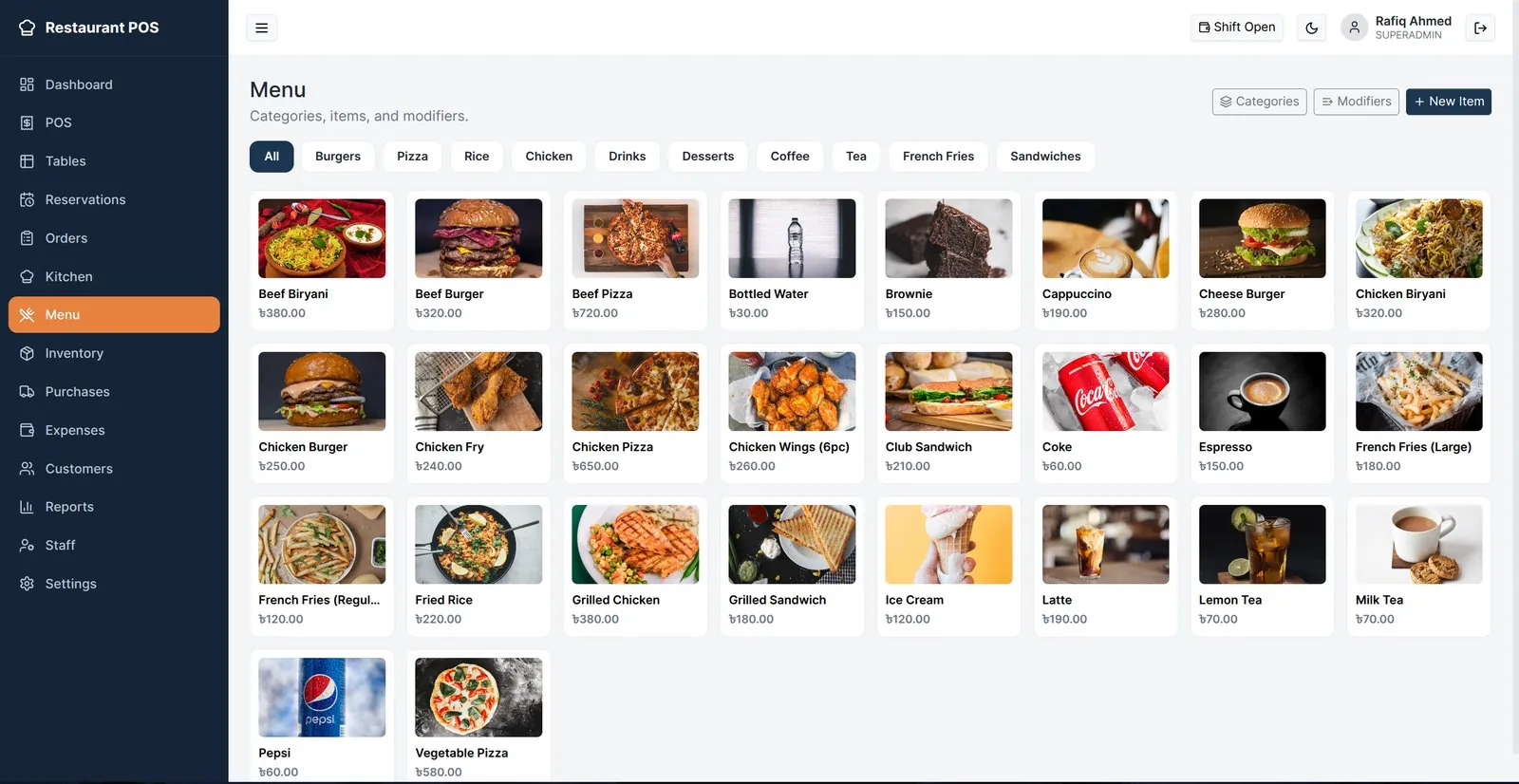Open the user avatar icon
The height and width of the screenshot is (784, 1519).
tap(1355, 28)
